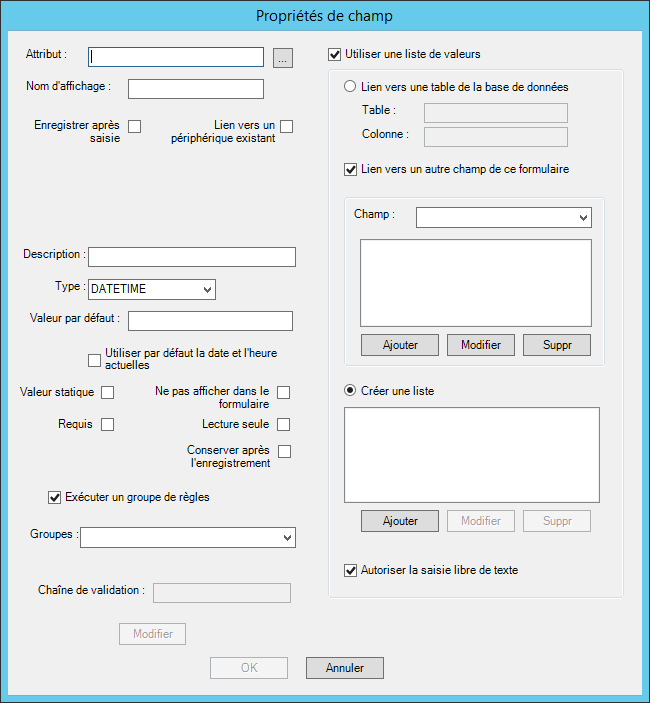Focus the Description input field
650x703 pixels.
pos(192,257)
